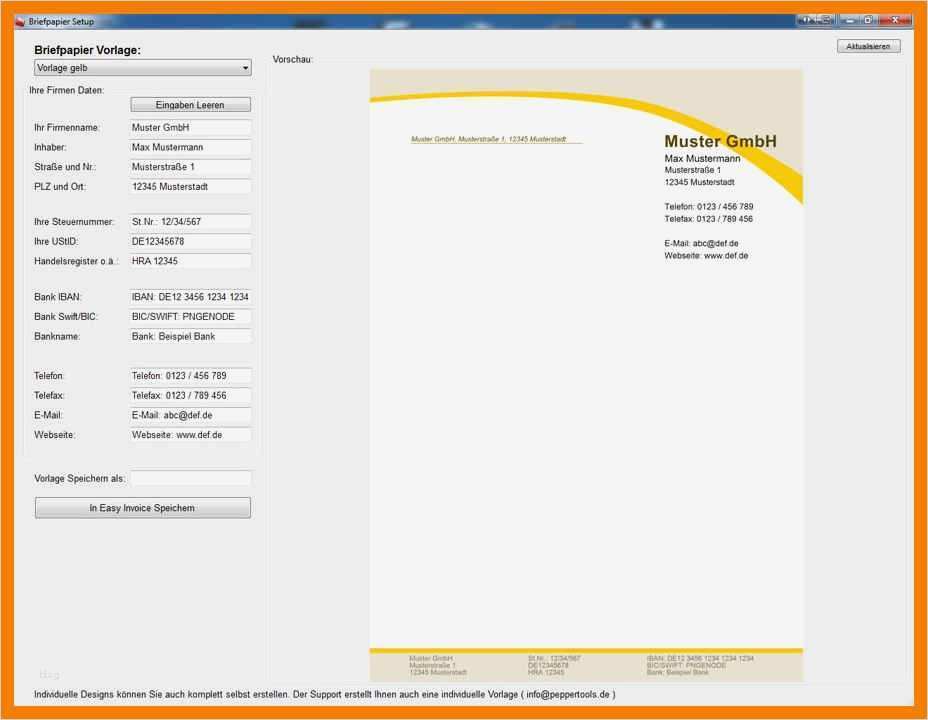
Task: Minimize the Briefpapier Setup window
Action: click(x=849, y=20)
